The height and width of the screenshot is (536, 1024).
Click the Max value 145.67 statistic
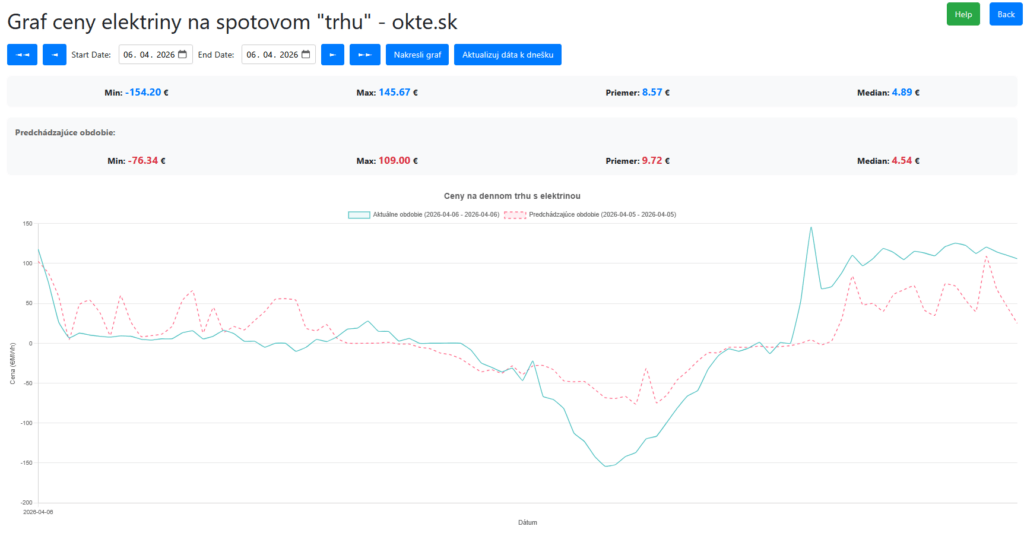point(398,92)
